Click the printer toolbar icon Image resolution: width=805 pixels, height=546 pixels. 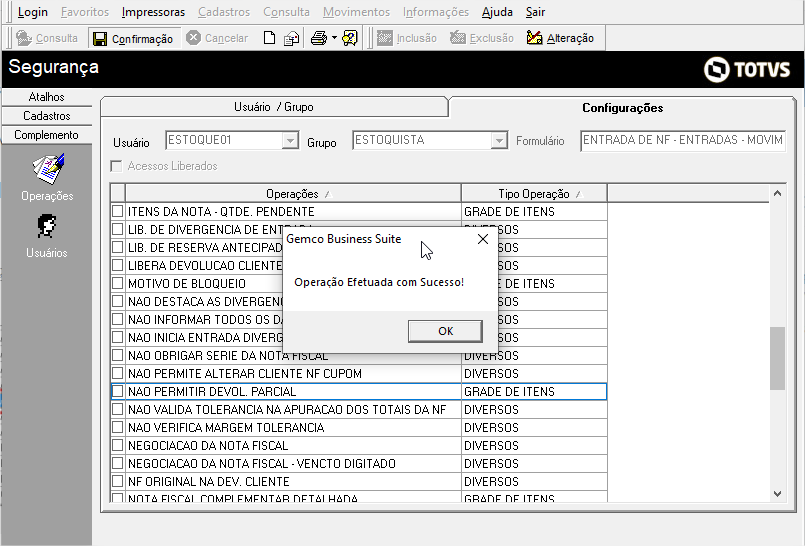pos(319,38)
